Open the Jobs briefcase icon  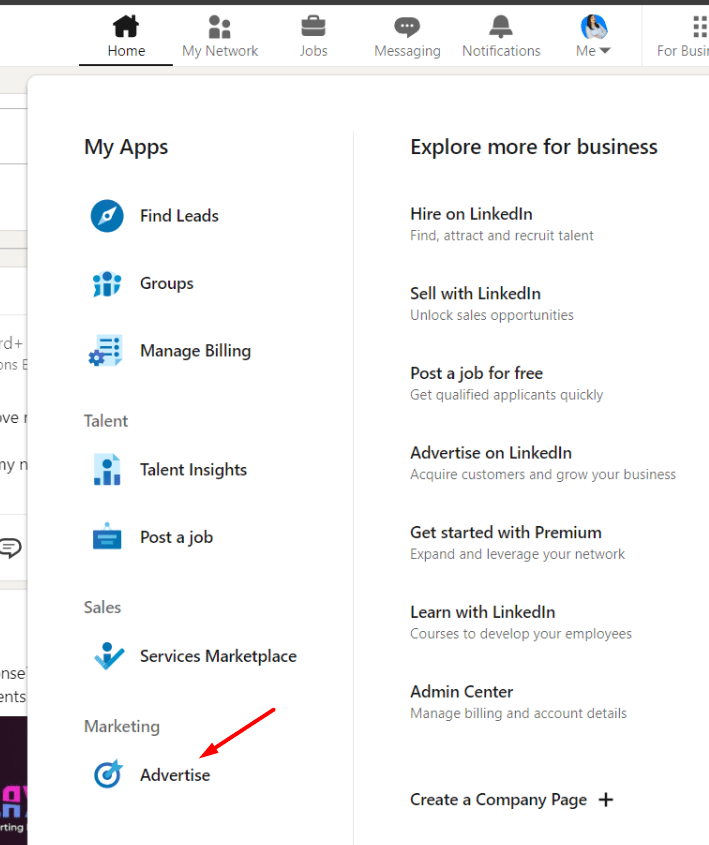click(313, 26)
